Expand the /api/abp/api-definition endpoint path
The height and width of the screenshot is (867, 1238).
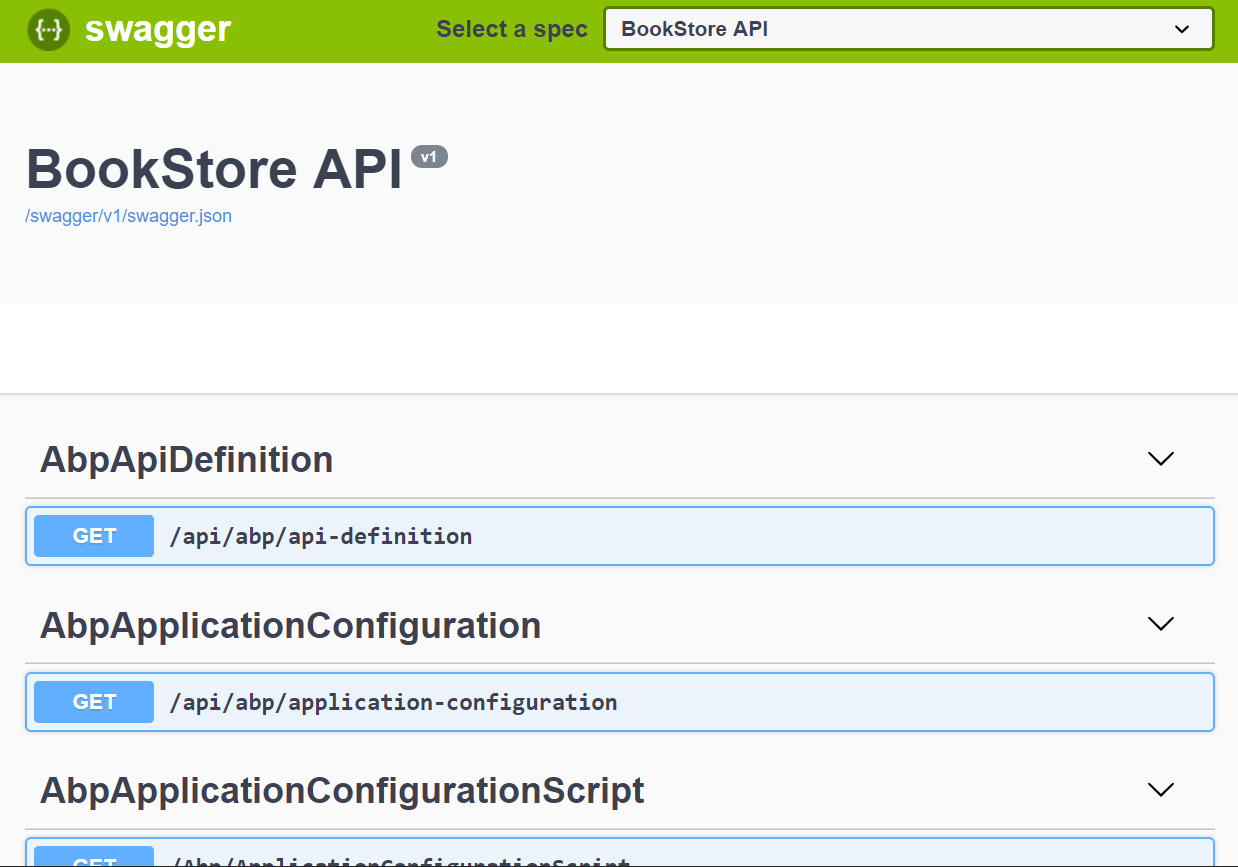[x=320, y=536]
